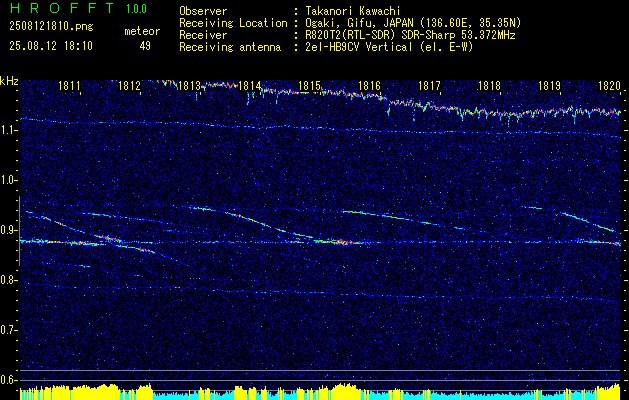Click the meteor label
The image size is (629, 400).
(x=142, y=31)
